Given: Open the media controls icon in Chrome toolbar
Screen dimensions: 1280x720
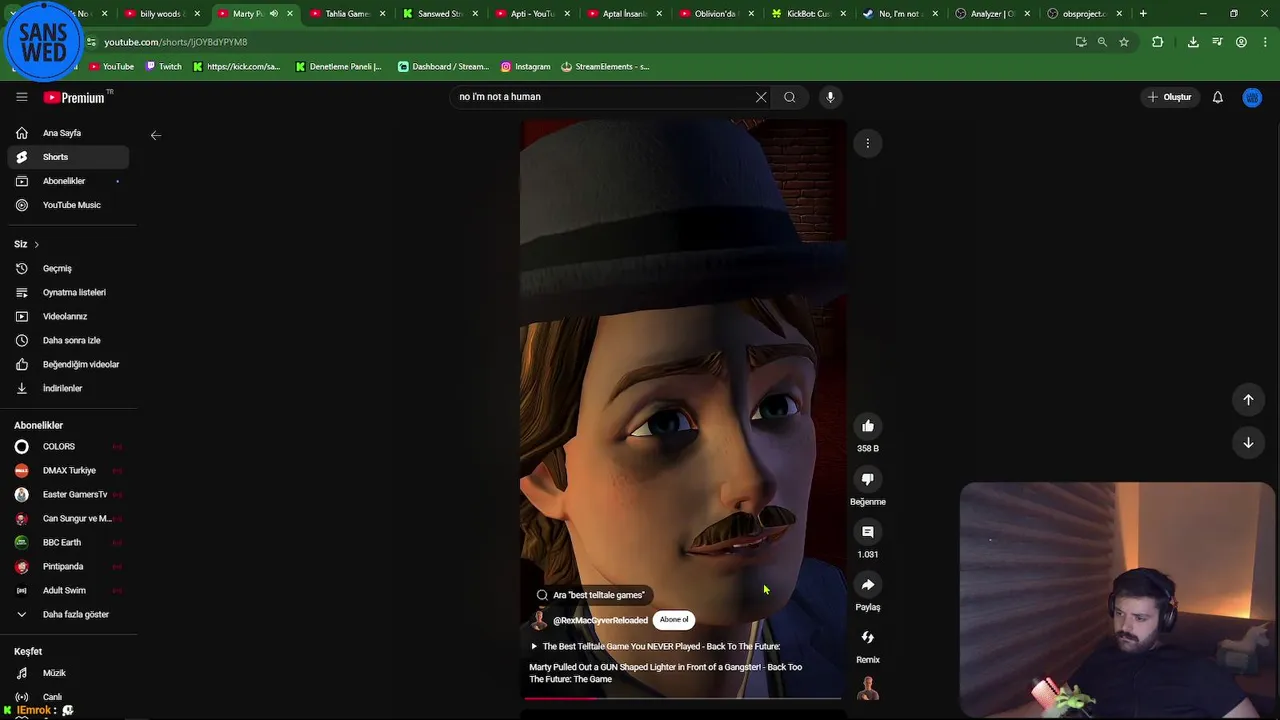Looking at the screenshot, I should click(x=1217, y=42).
